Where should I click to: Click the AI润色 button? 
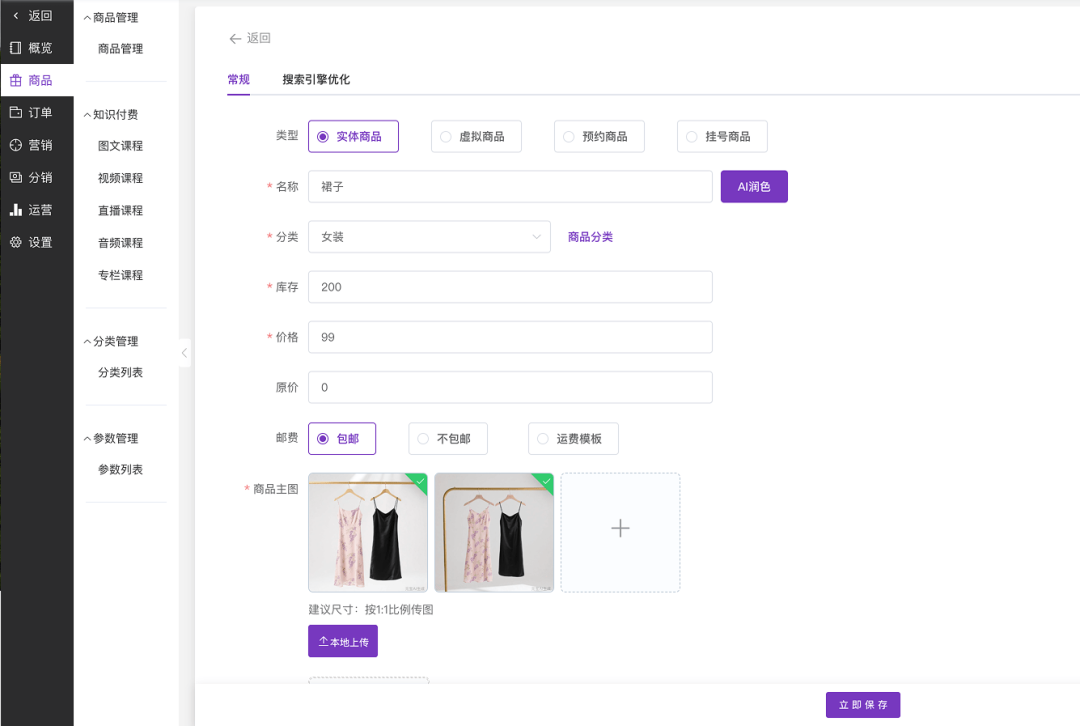click(754, 187)
